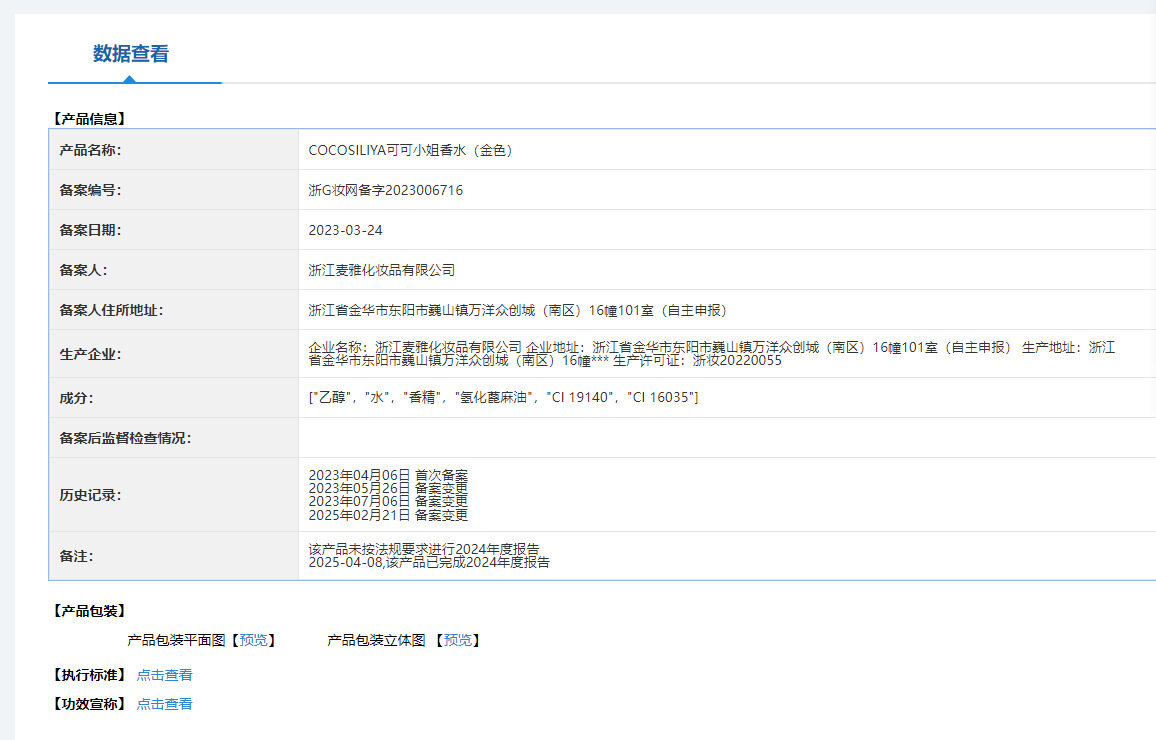Click the 产品包装平面图 label text
Image resolution: width=1156 pixels, height=740 pixels.
pyautogui.click(x=176, y=640)
